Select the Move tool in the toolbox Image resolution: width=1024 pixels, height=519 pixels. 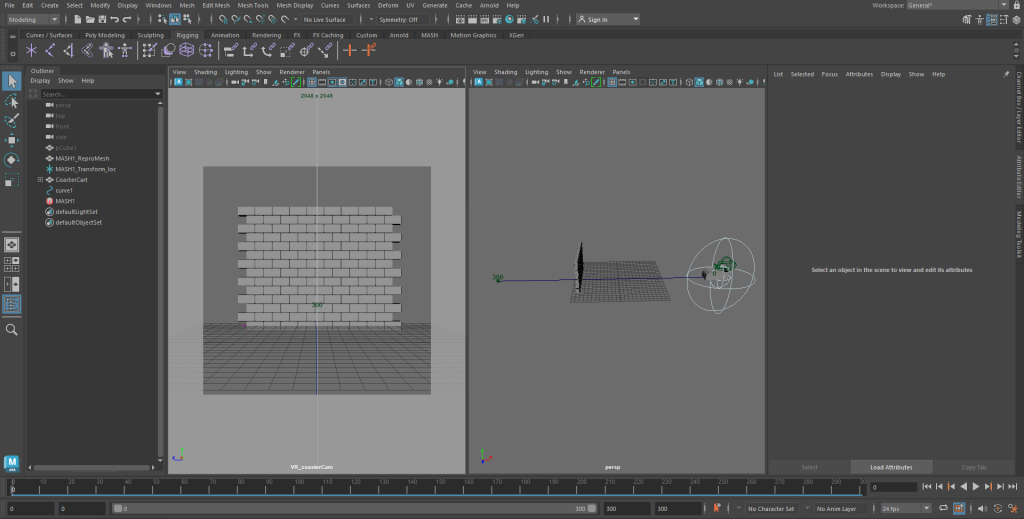pyautogui.click(x=12, y=140)
